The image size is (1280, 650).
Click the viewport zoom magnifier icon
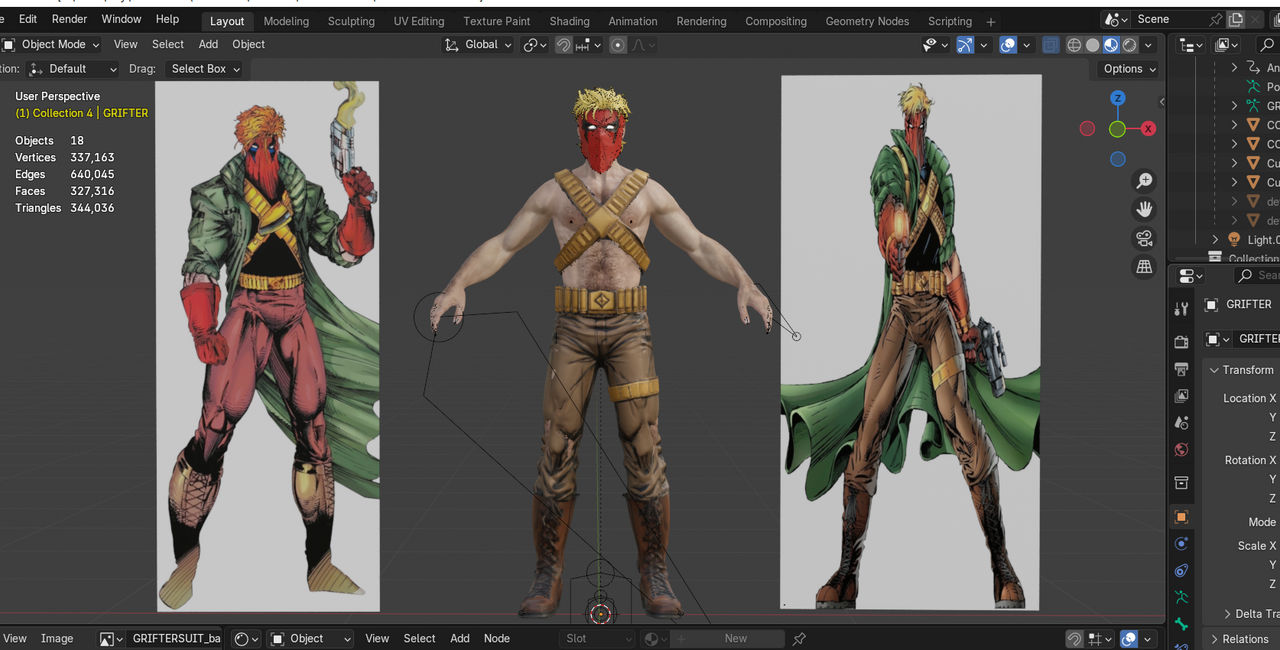coord(1144,181)
